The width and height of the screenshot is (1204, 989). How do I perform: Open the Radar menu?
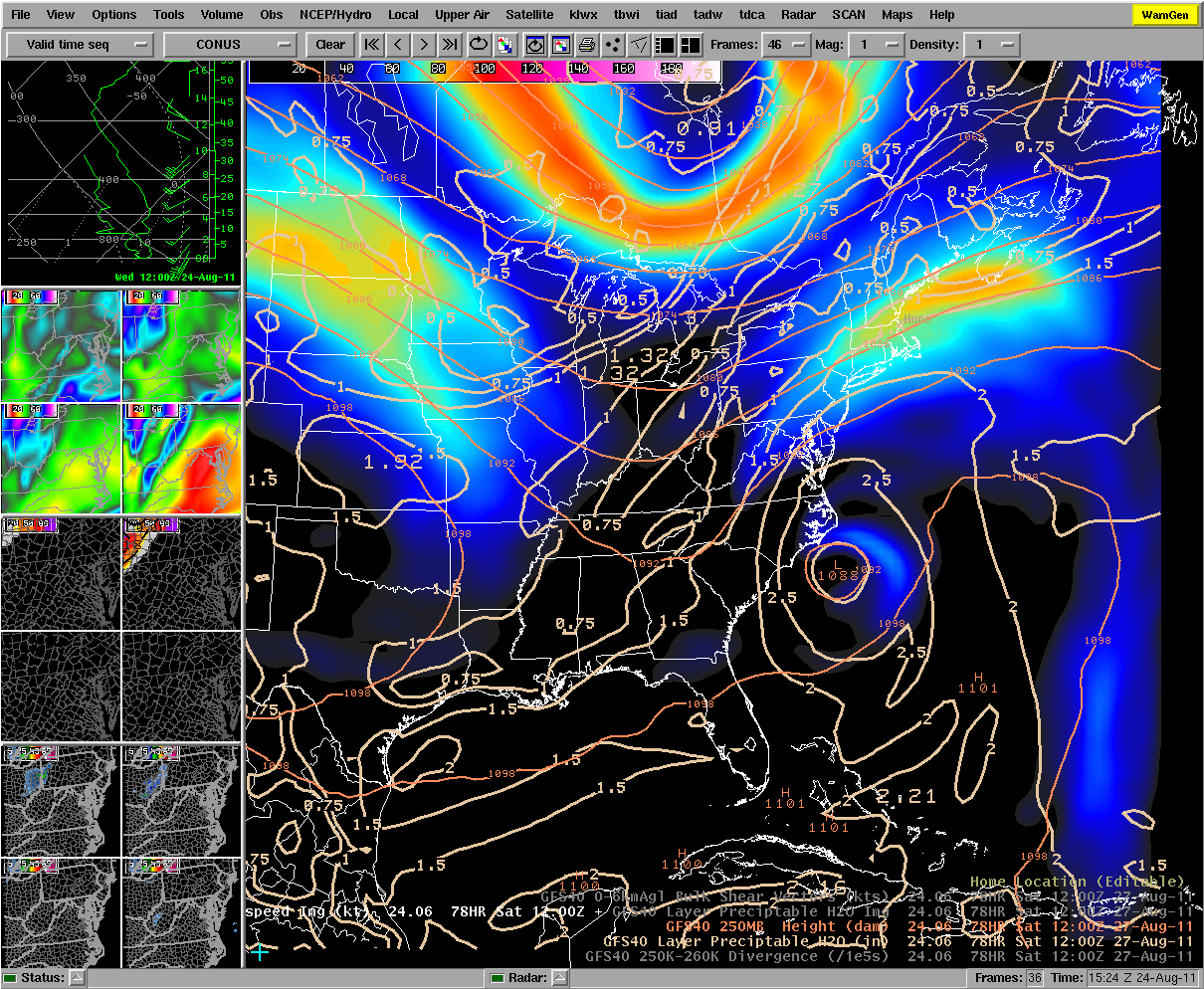pos(798,15)
